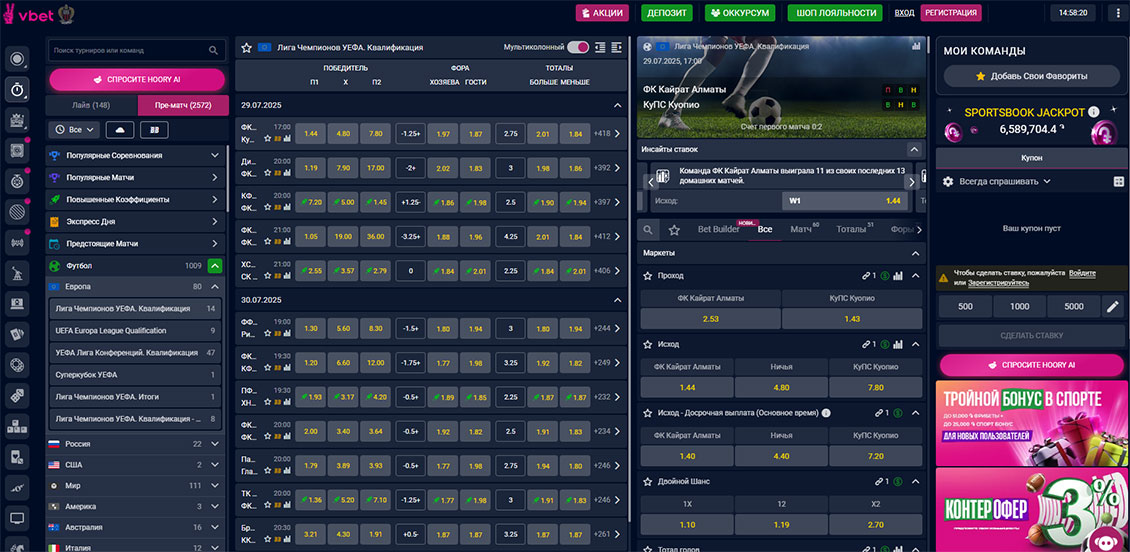
Task: Click link icon in Исход market header
Action: (x=866, y=344)
